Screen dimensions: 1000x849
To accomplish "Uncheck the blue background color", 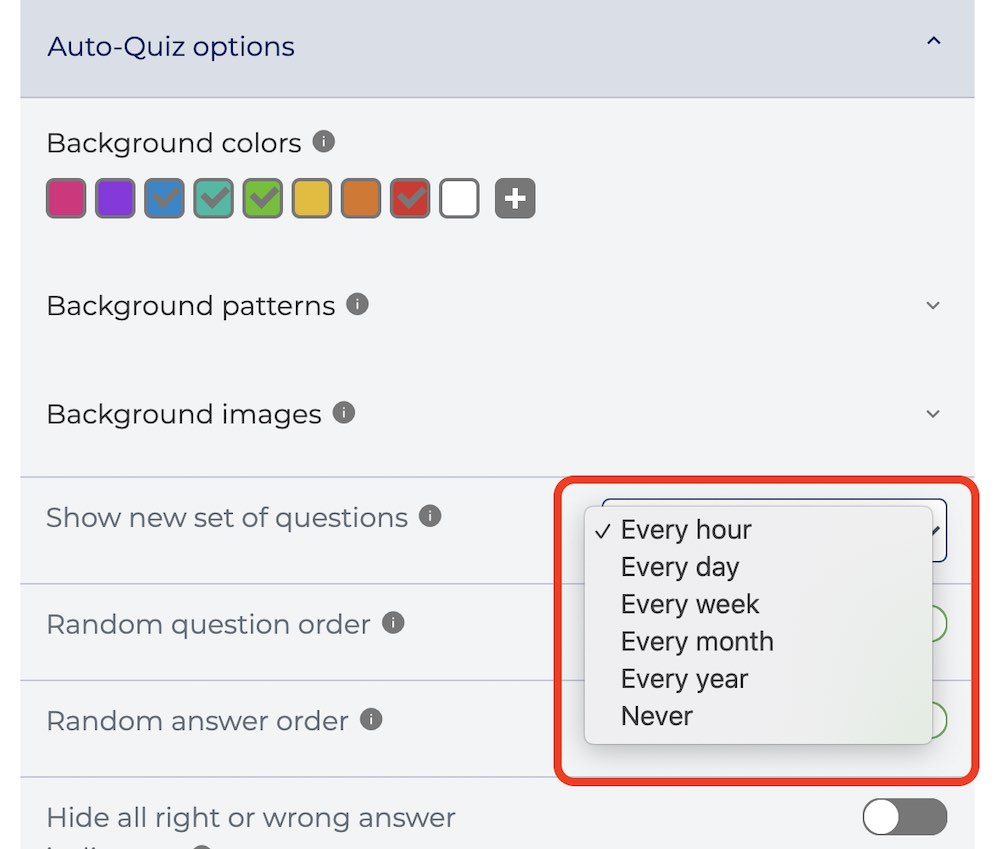I will coord(164,198).
